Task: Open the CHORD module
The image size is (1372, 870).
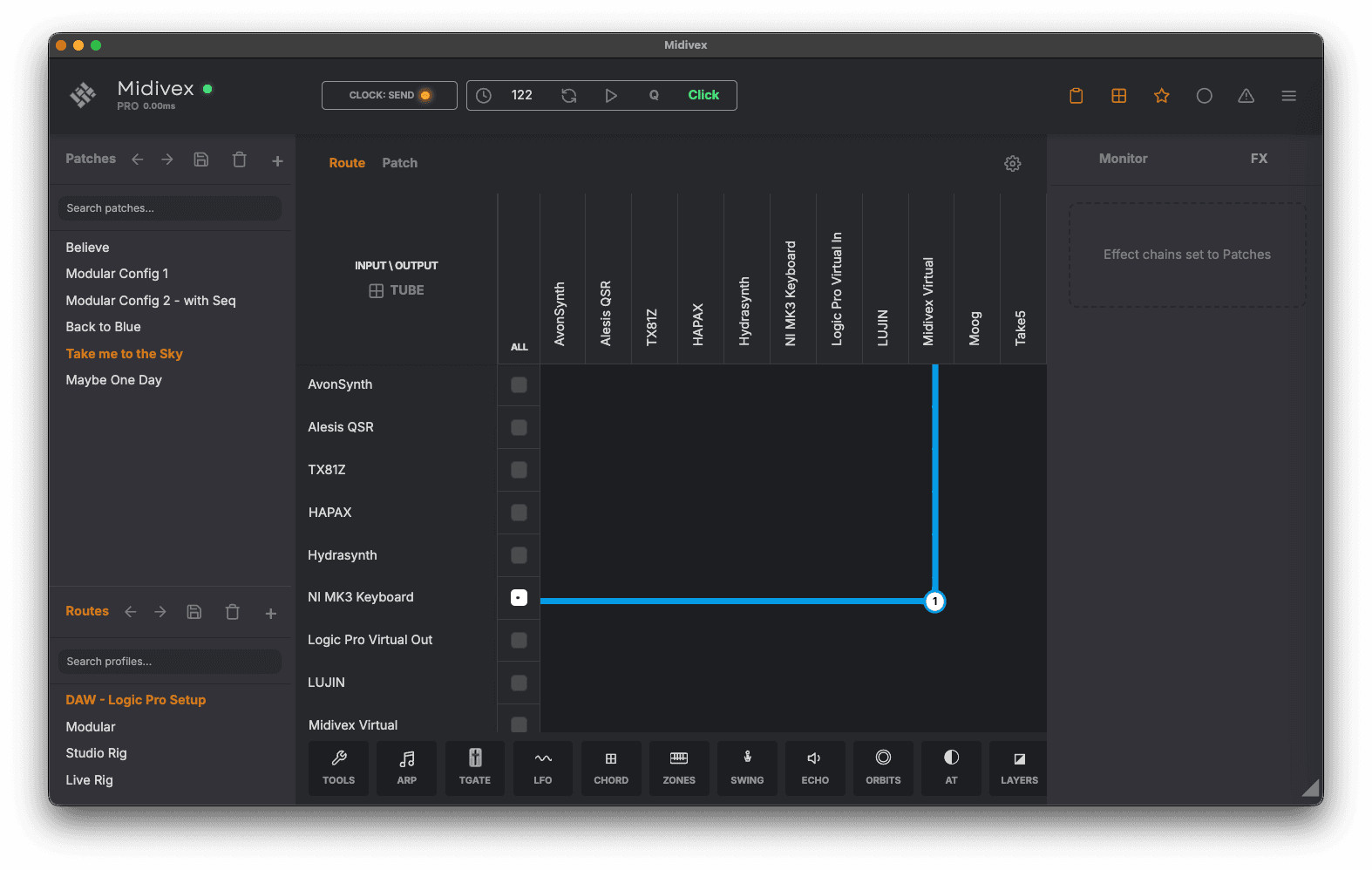Action: click(x=610, y=768)
